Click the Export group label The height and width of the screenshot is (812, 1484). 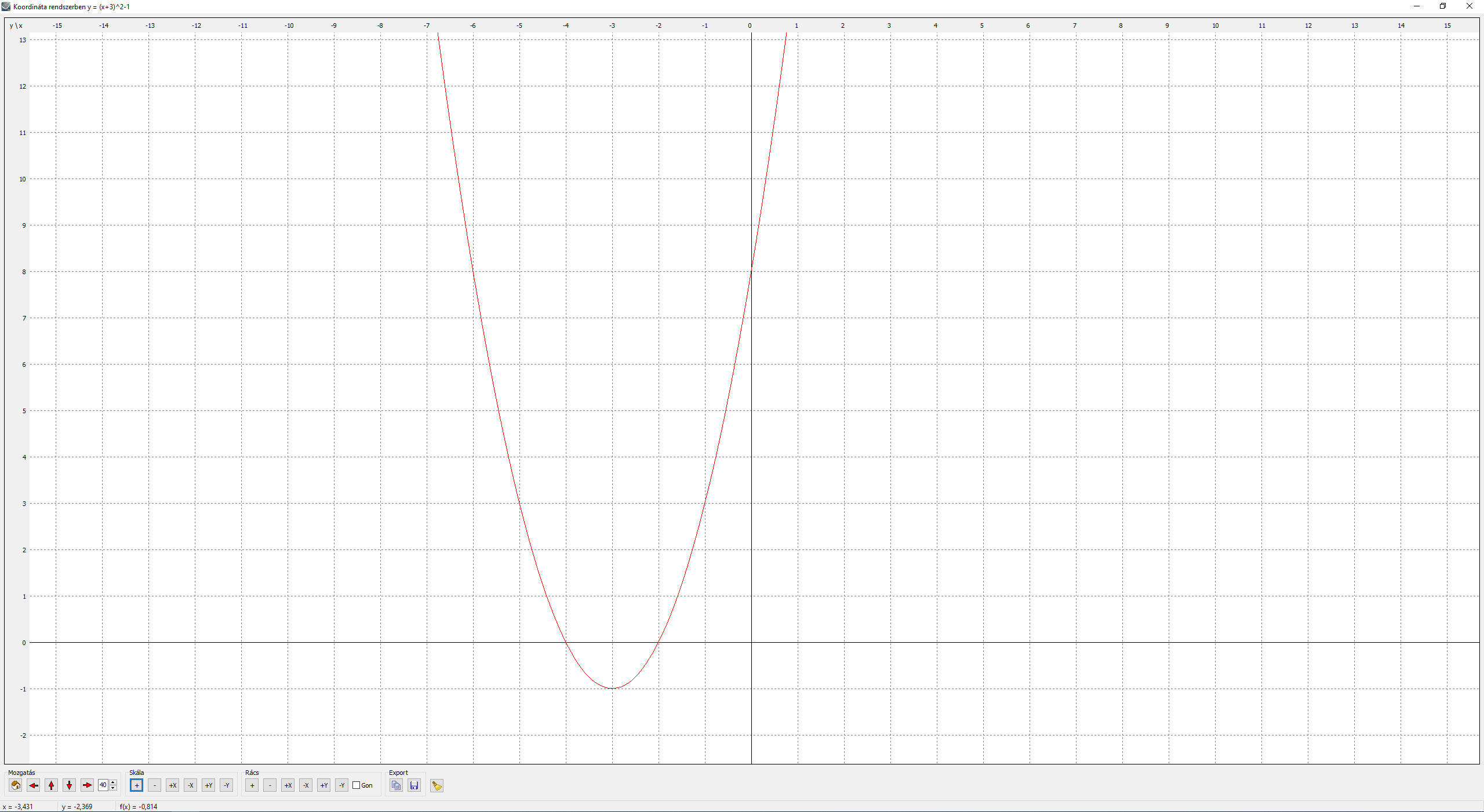coord(398,773)
